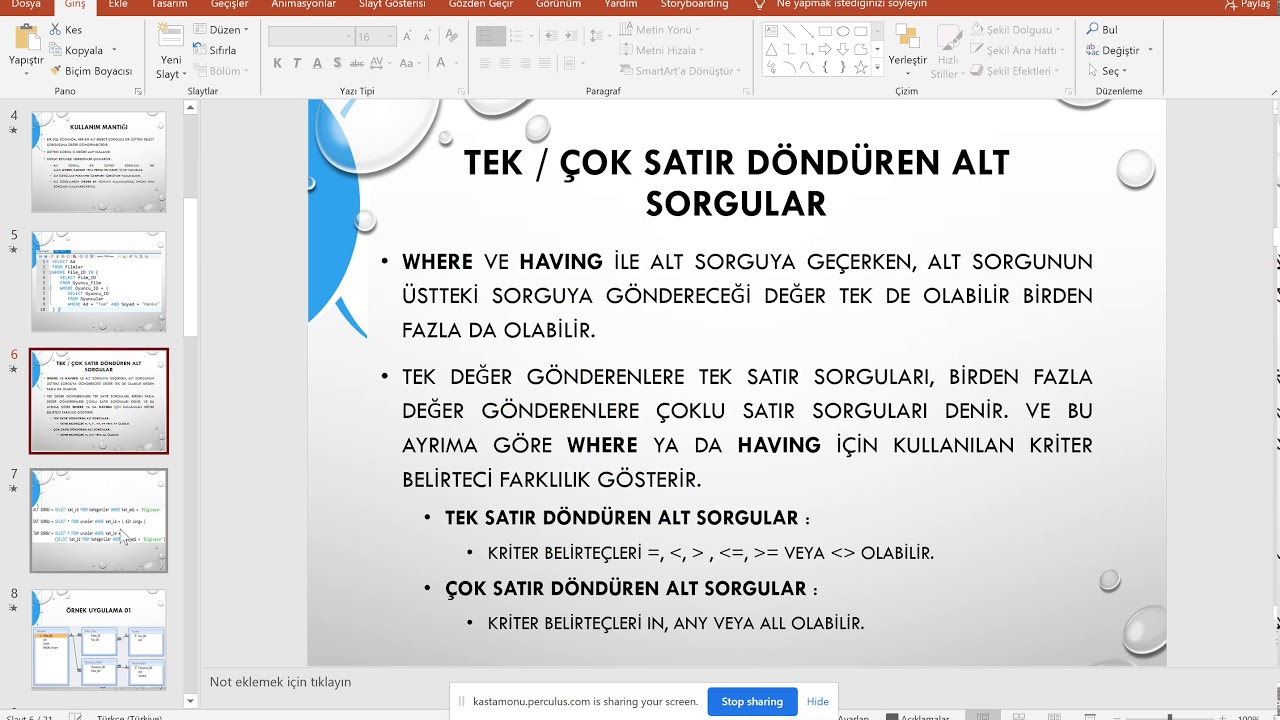Toggle bold K formatting

click(277, 63)
